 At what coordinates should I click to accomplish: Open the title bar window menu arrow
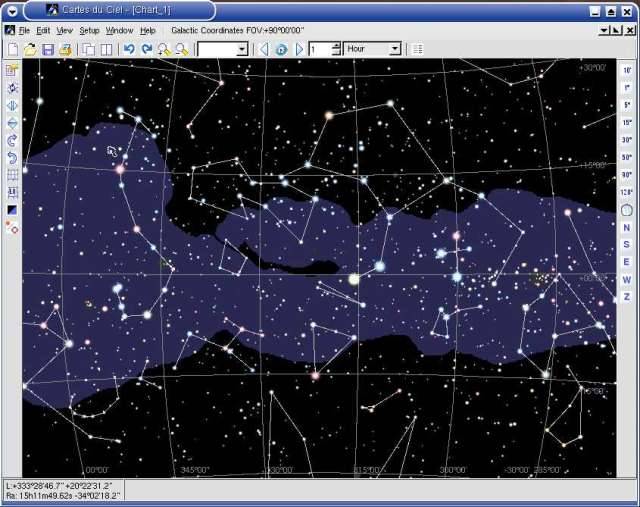[12, 11]
